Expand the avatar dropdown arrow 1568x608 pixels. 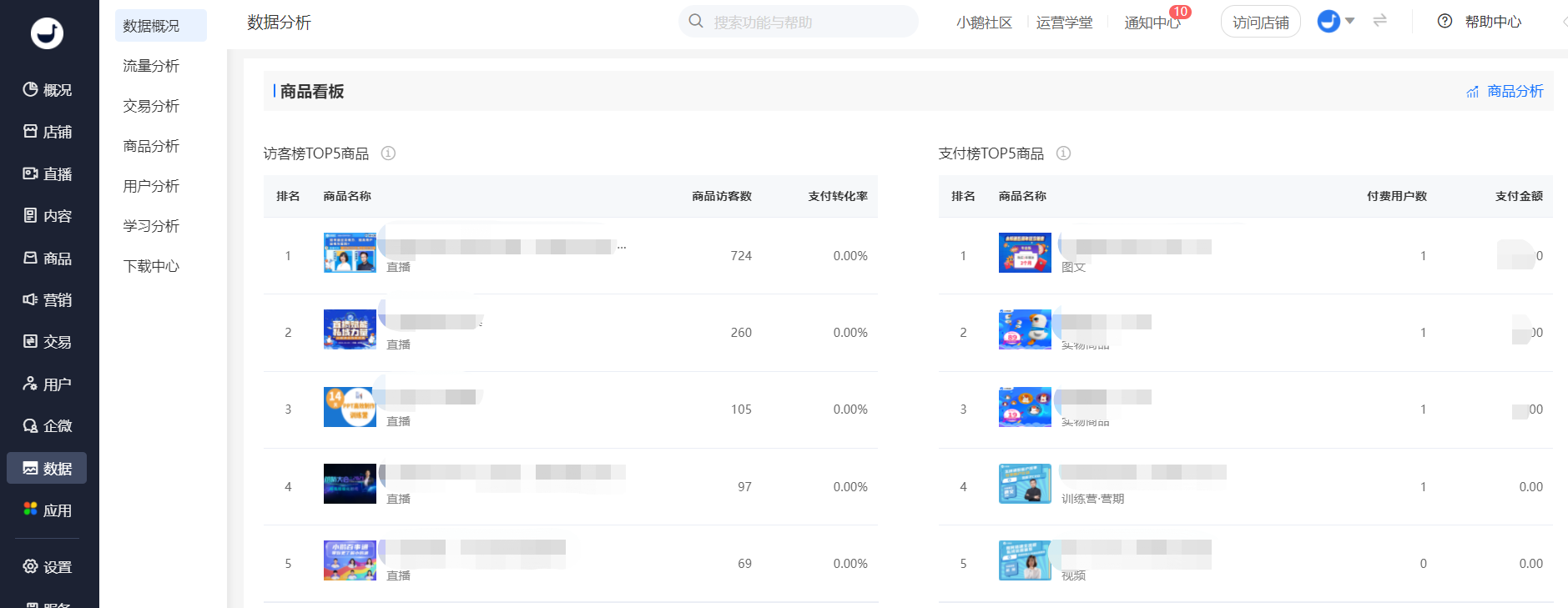pyautogui.click(x=1349, y=21)
